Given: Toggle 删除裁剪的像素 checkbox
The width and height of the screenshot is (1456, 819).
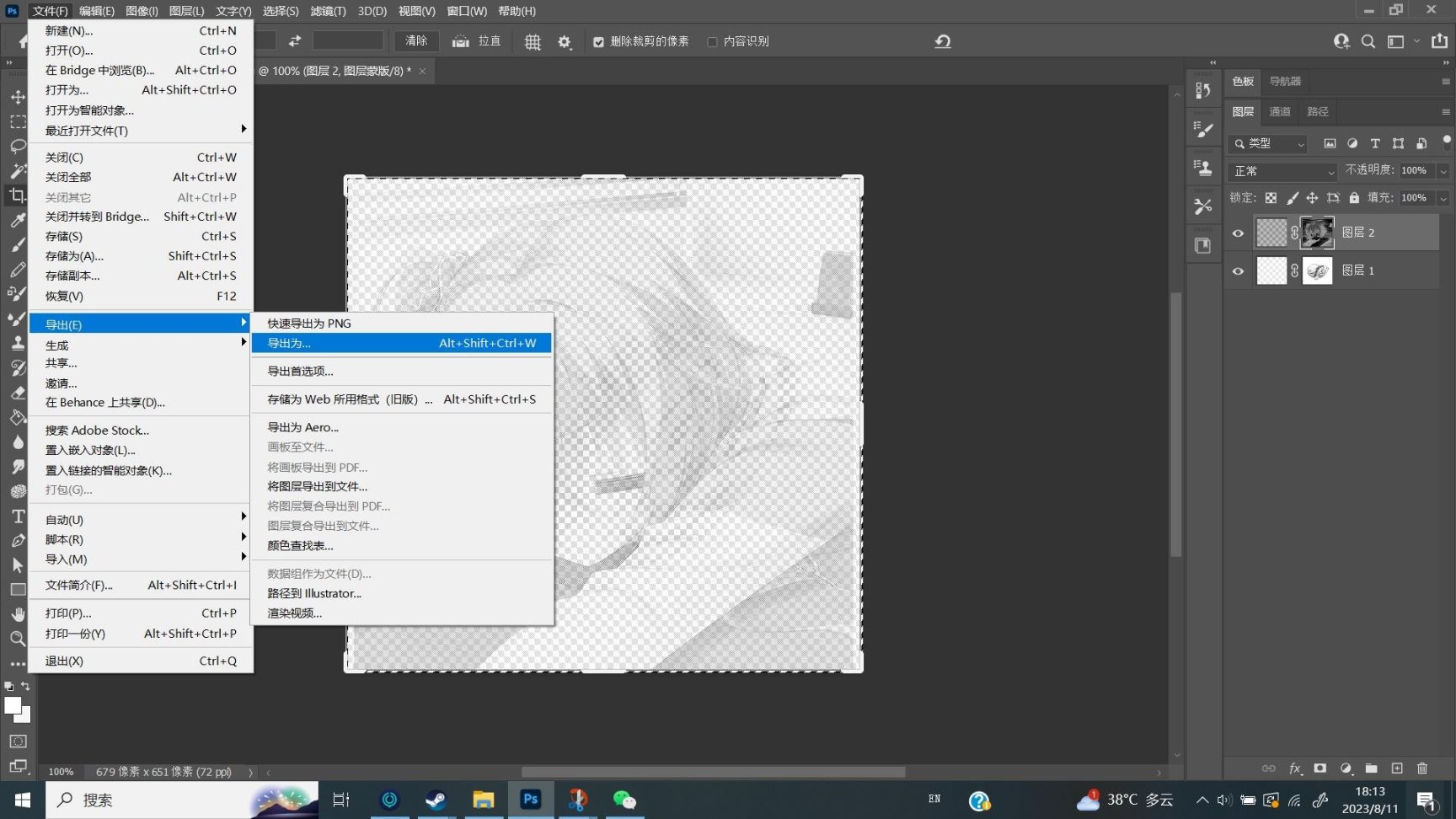Looking at the screenshot, I should (x=598, y=42).
